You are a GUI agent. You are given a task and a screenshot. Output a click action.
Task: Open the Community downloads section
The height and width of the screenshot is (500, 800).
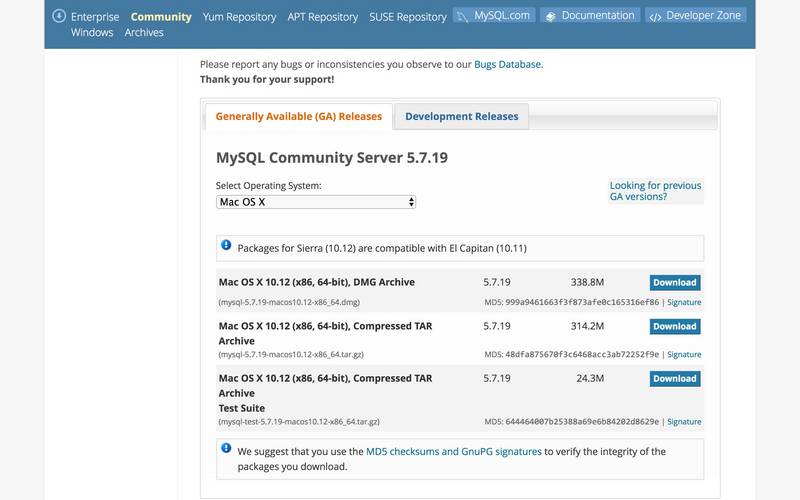[161, 17]
